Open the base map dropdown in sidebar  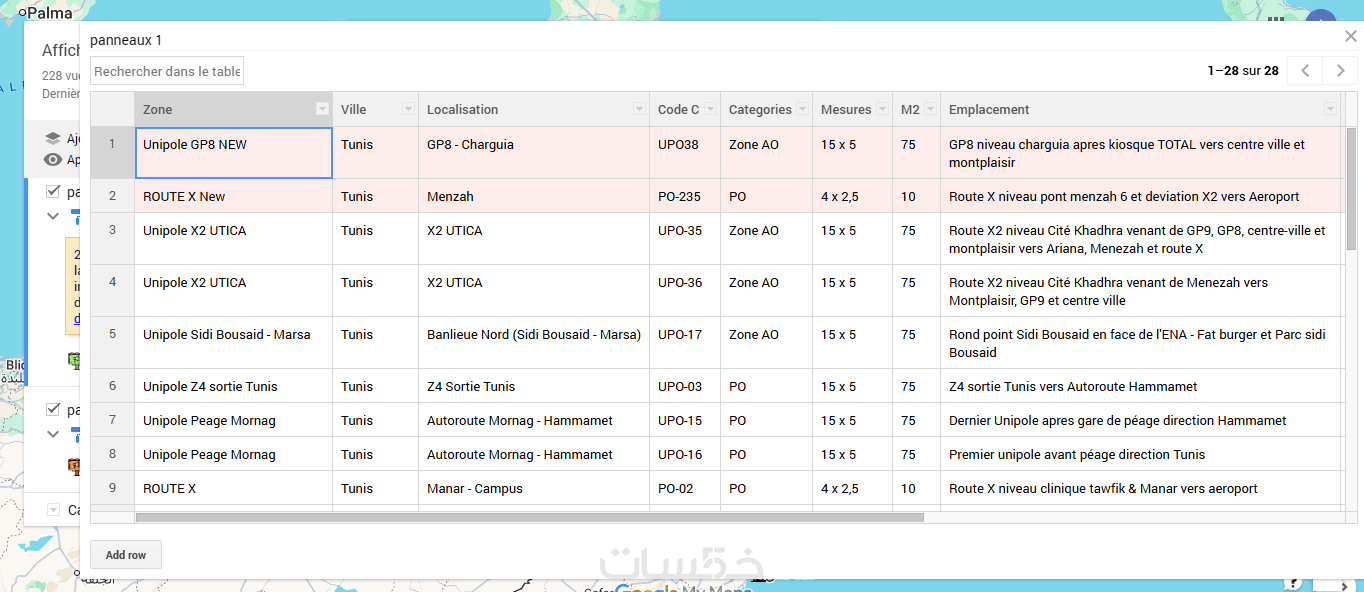point(54,510)
